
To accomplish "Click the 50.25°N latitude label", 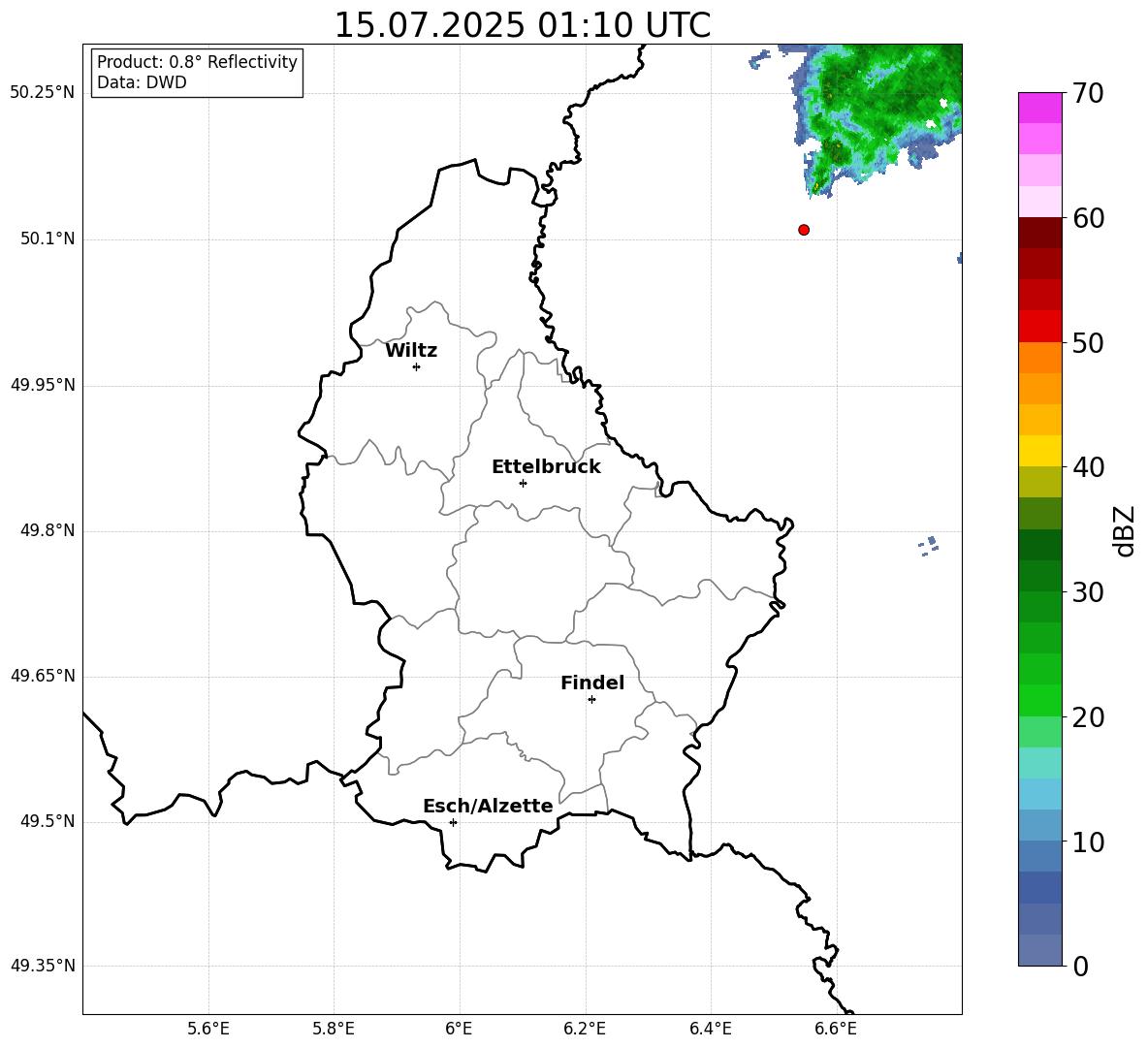I will click(x=43, y=93).
